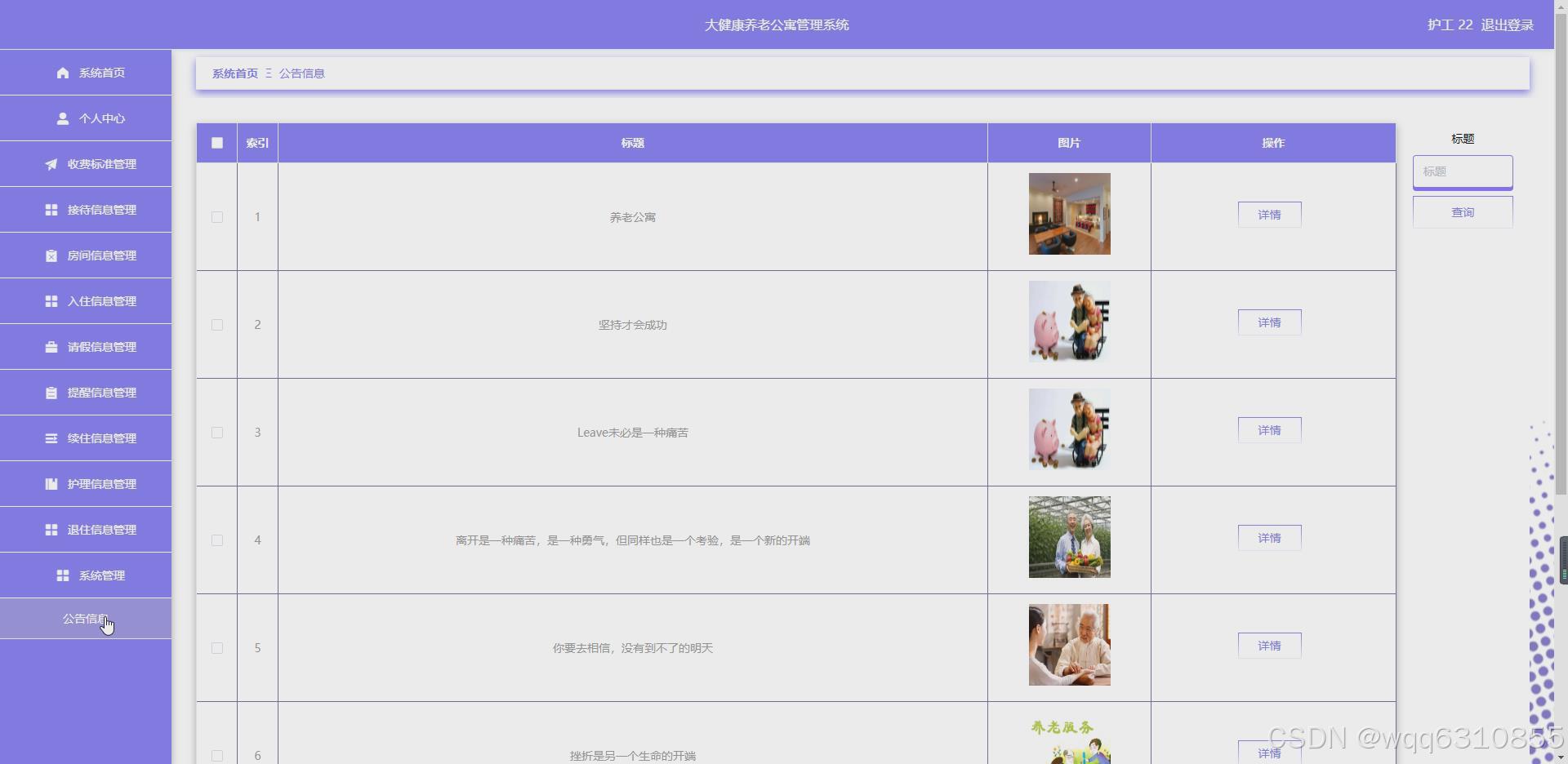Click the paper-plane icon beside 收费标准管理
The image size is (1568, 764).
point(51,164)
